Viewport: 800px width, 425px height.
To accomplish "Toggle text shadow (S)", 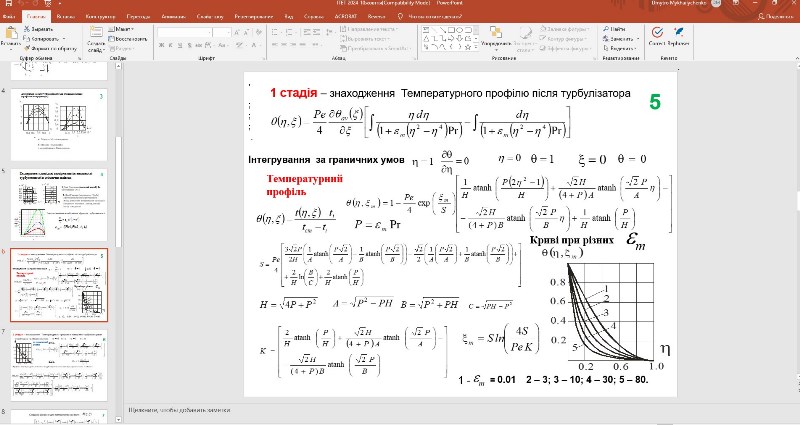I will point(189,45).
